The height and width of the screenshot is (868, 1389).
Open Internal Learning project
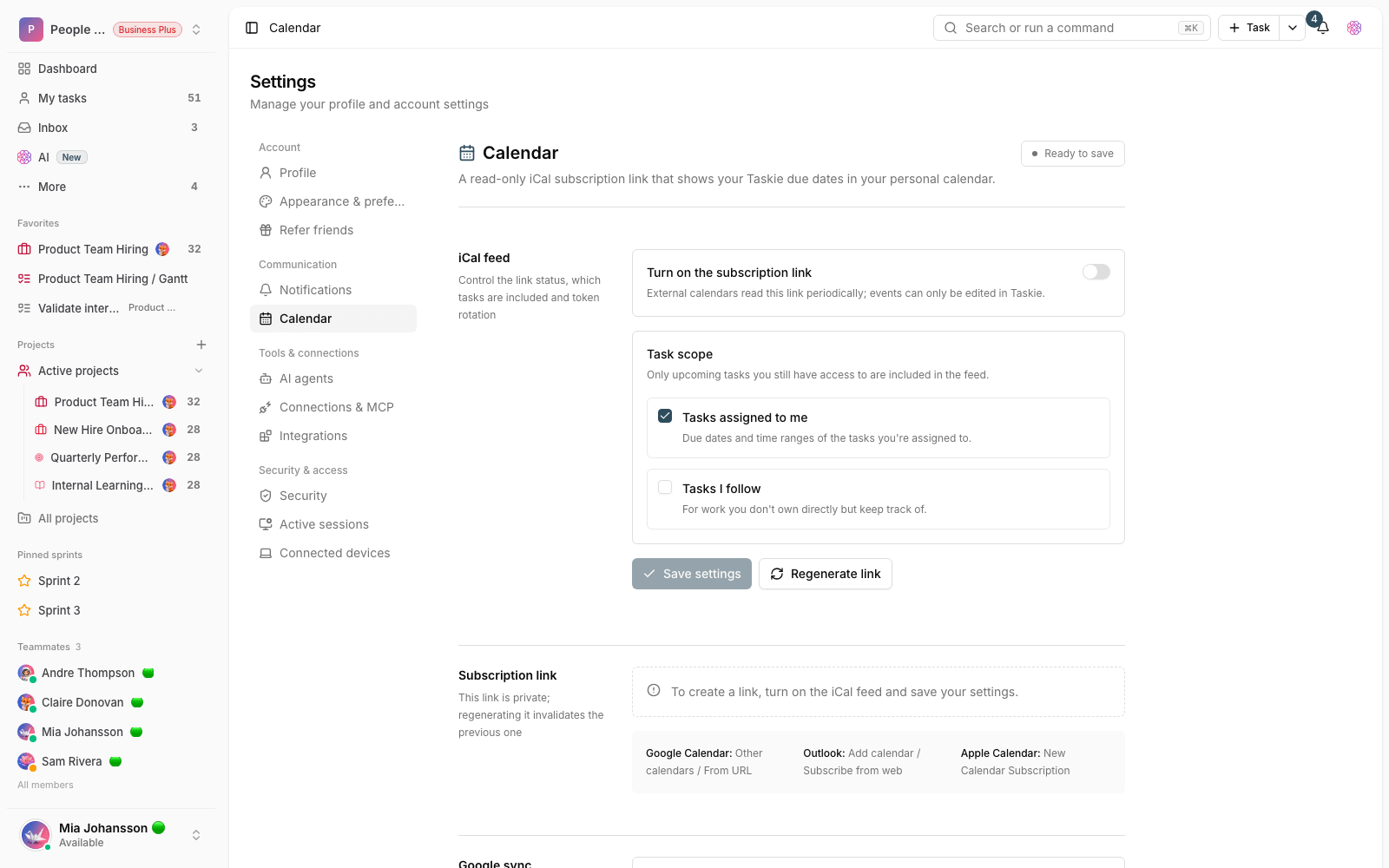tap(118, 485)
